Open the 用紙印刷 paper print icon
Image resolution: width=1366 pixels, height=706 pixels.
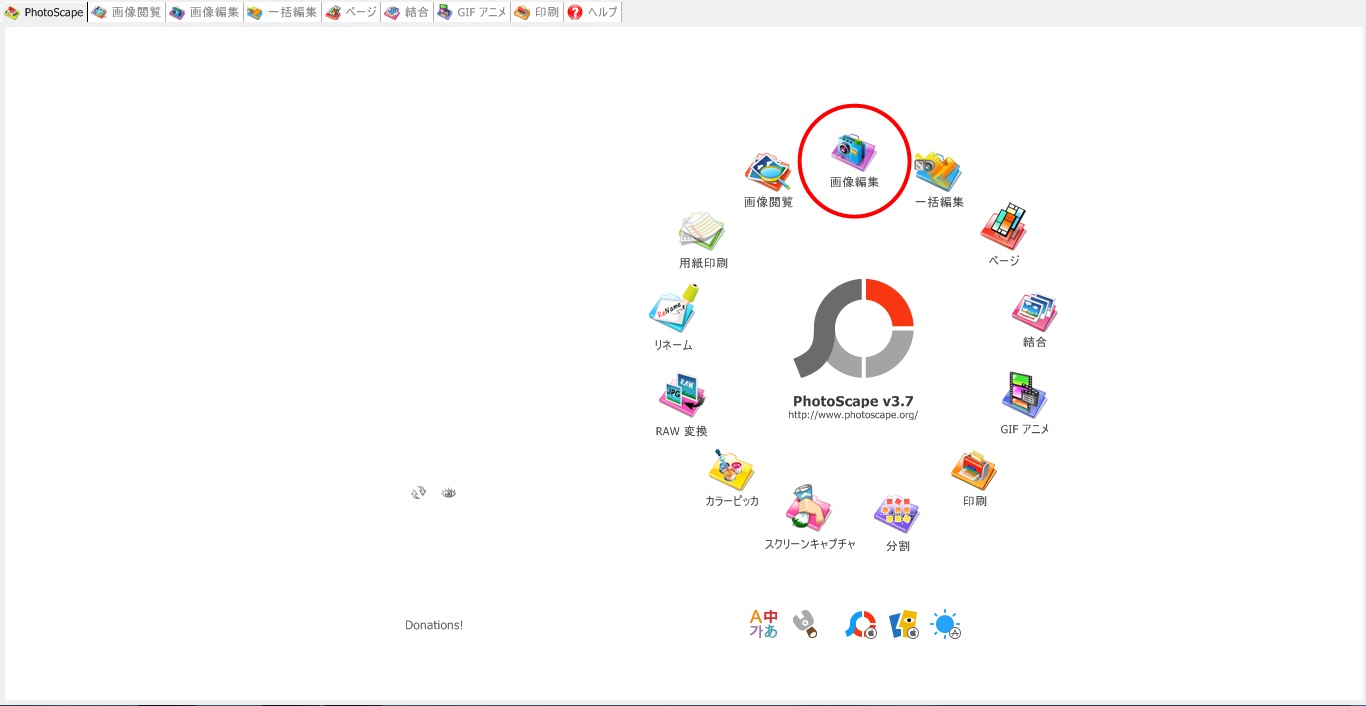pos(702,234)
